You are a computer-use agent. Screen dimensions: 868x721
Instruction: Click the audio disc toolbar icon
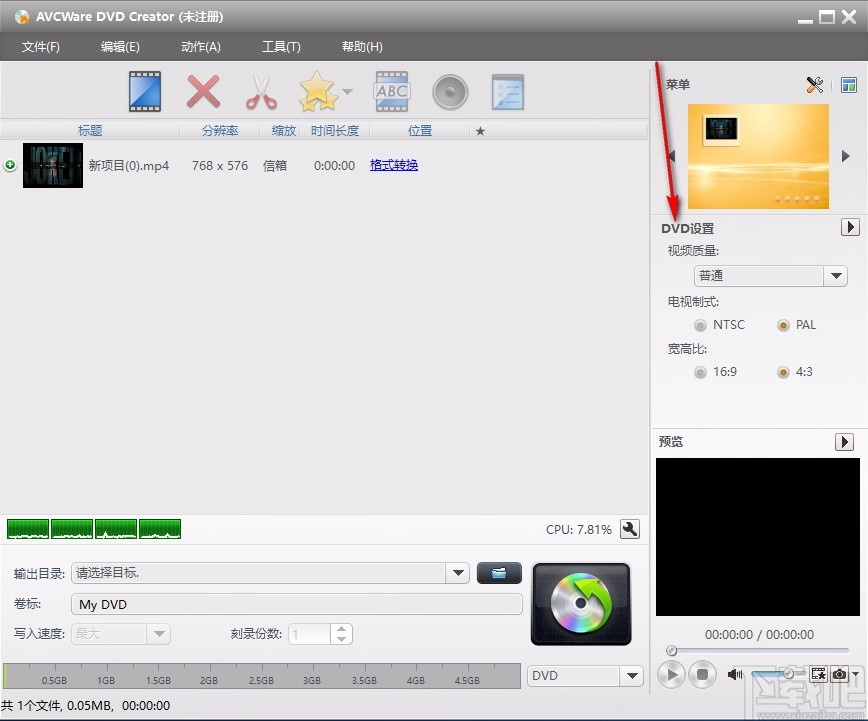450,91
